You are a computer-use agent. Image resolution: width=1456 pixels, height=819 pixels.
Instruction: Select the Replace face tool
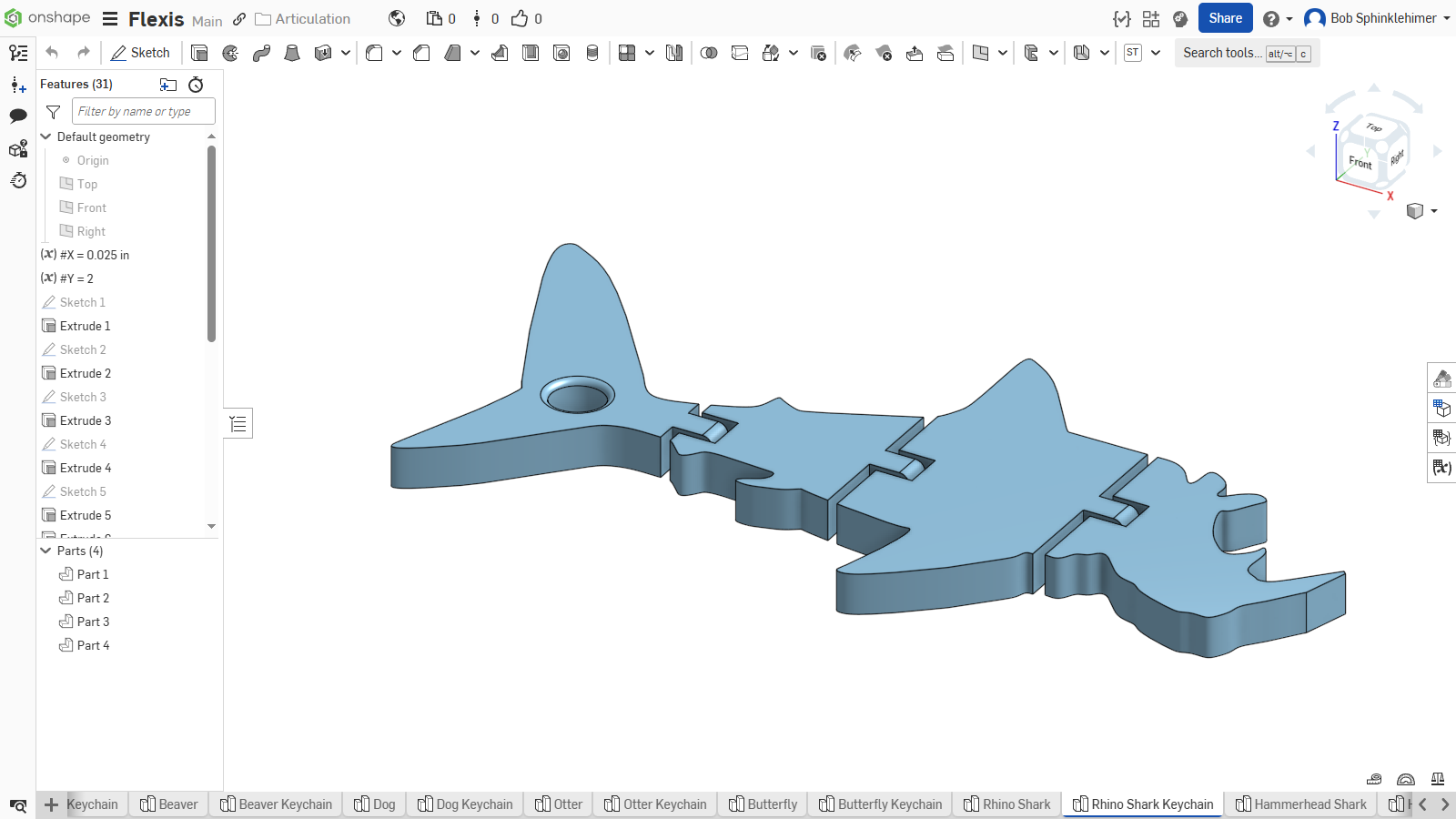945,53
